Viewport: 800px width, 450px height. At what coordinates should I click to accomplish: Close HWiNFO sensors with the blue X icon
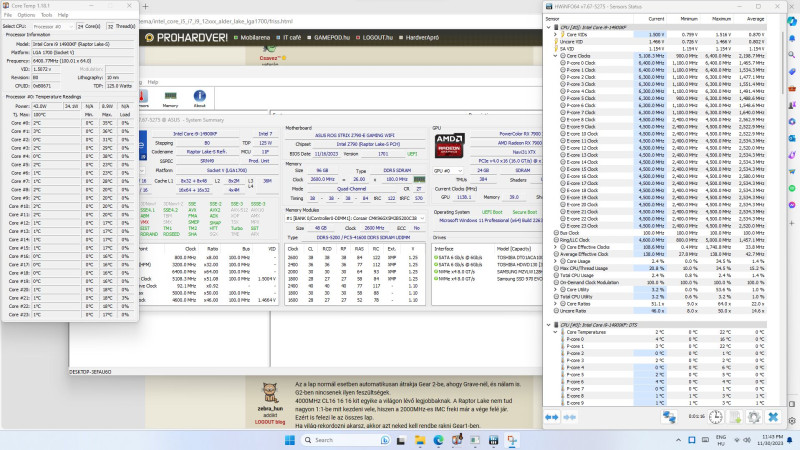[x=773, y=417]
